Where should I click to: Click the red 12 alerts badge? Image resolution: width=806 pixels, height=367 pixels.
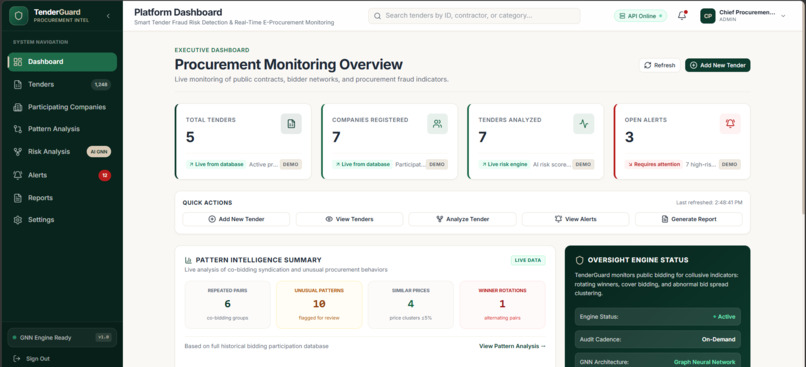[104, 175]
